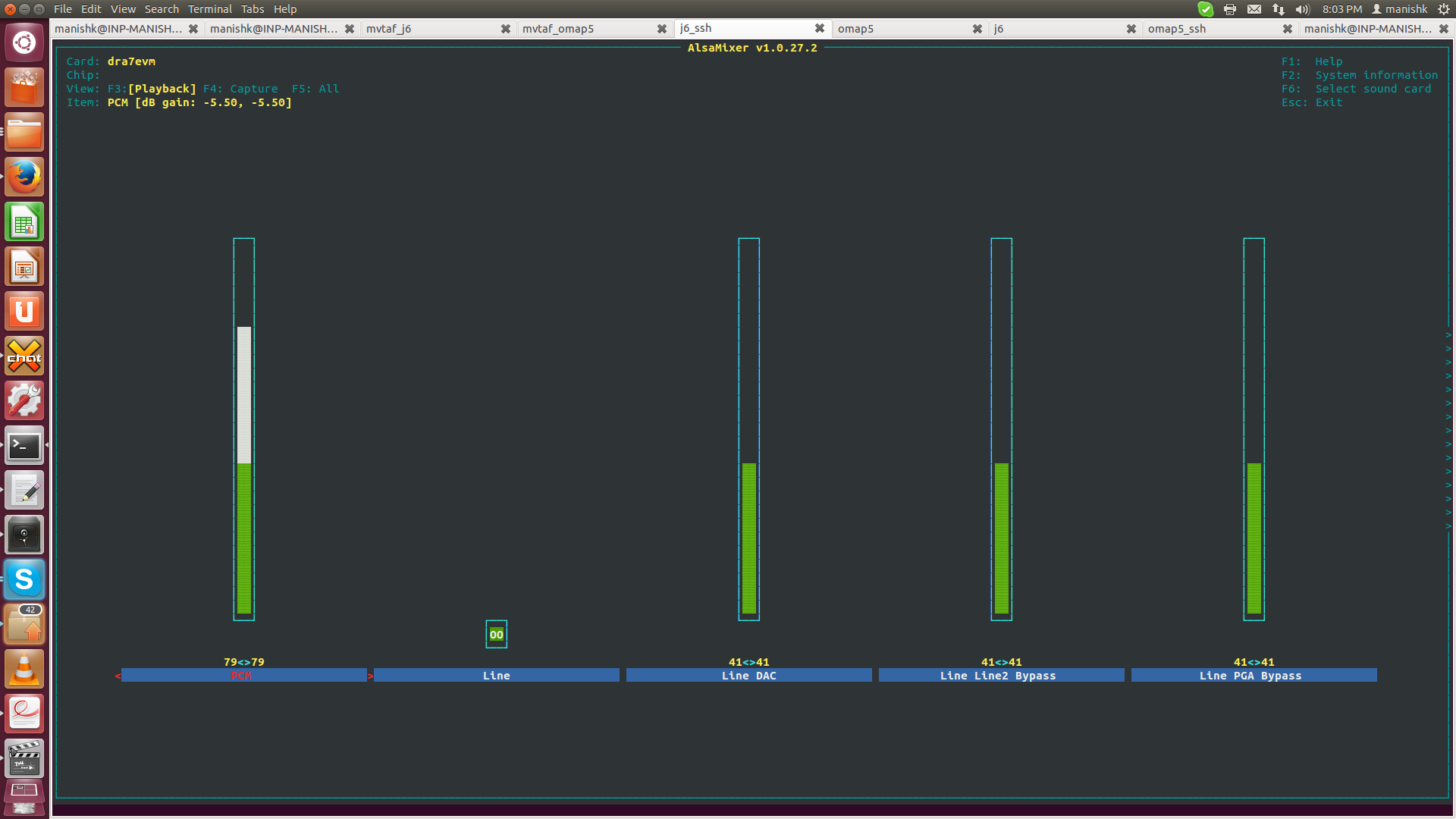
Task: Select the Line DAC channel label
Action: 748,676
